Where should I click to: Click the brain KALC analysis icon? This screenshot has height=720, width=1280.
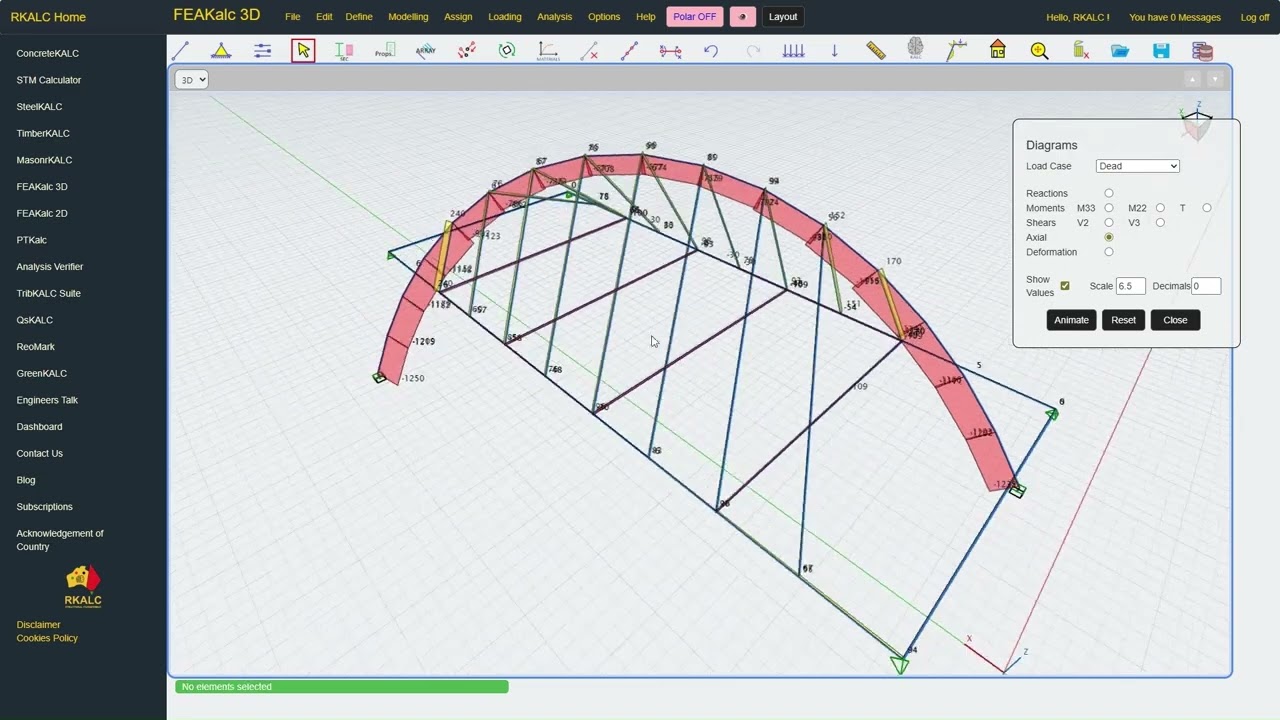coord(916,49)
